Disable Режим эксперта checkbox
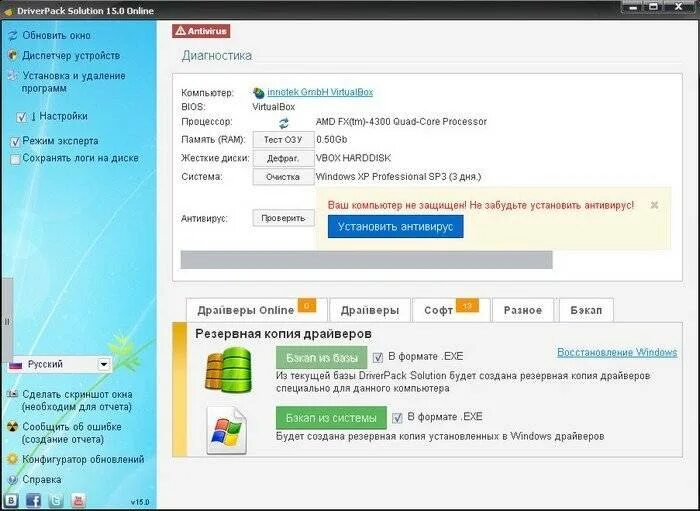 (x=15, y=142)
